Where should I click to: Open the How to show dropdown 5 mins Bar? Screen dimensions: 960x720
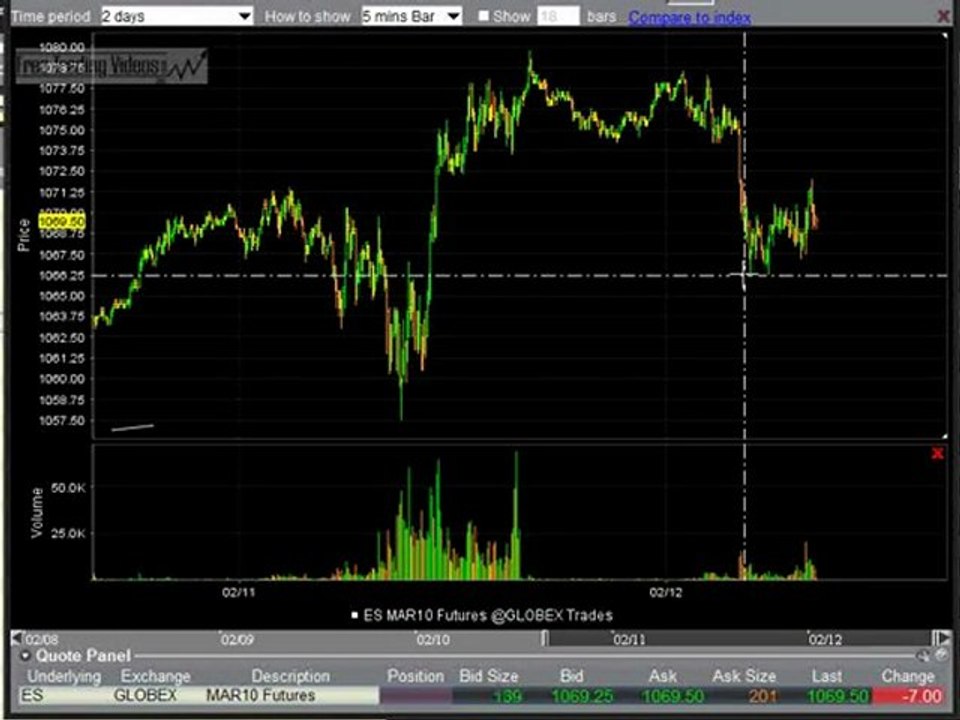point(411,16)
